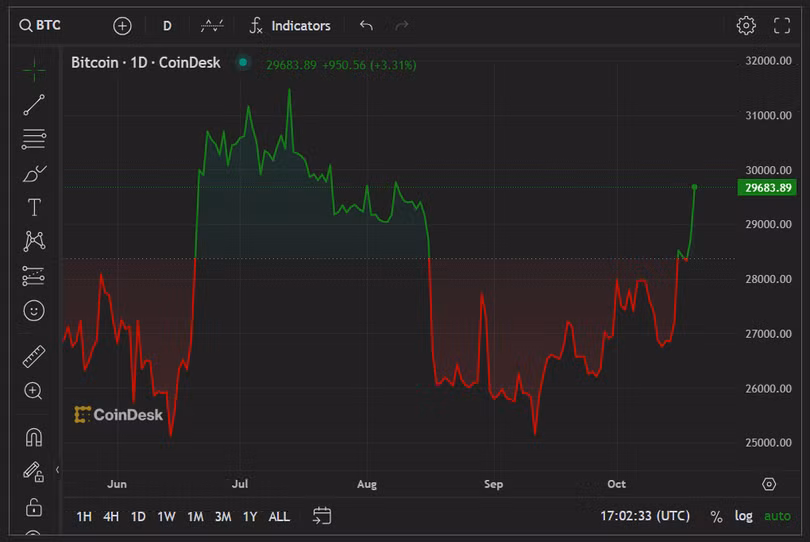Enter fullscreen mode
The height and width of the screenshot is (542, 810).
coord(782,25)
